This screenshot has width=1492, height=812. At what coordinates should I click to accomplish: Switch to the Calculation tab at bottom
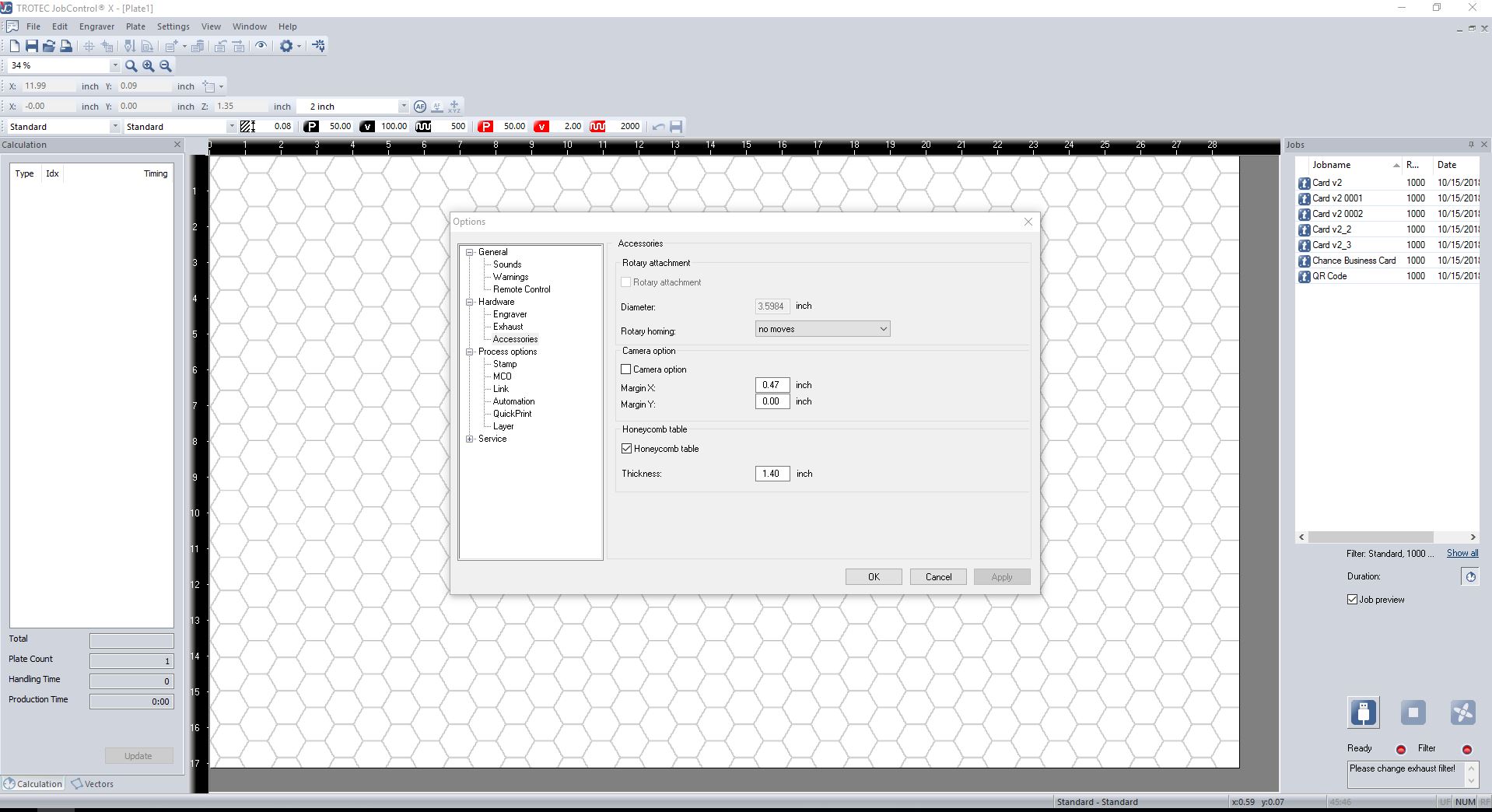click(x=33, y=784)
